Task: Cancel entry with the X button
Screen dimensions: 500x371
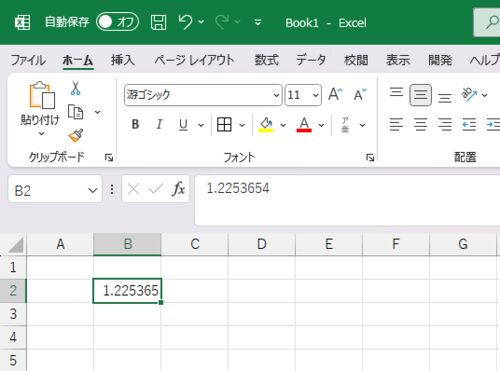Action: pos(133,189)
